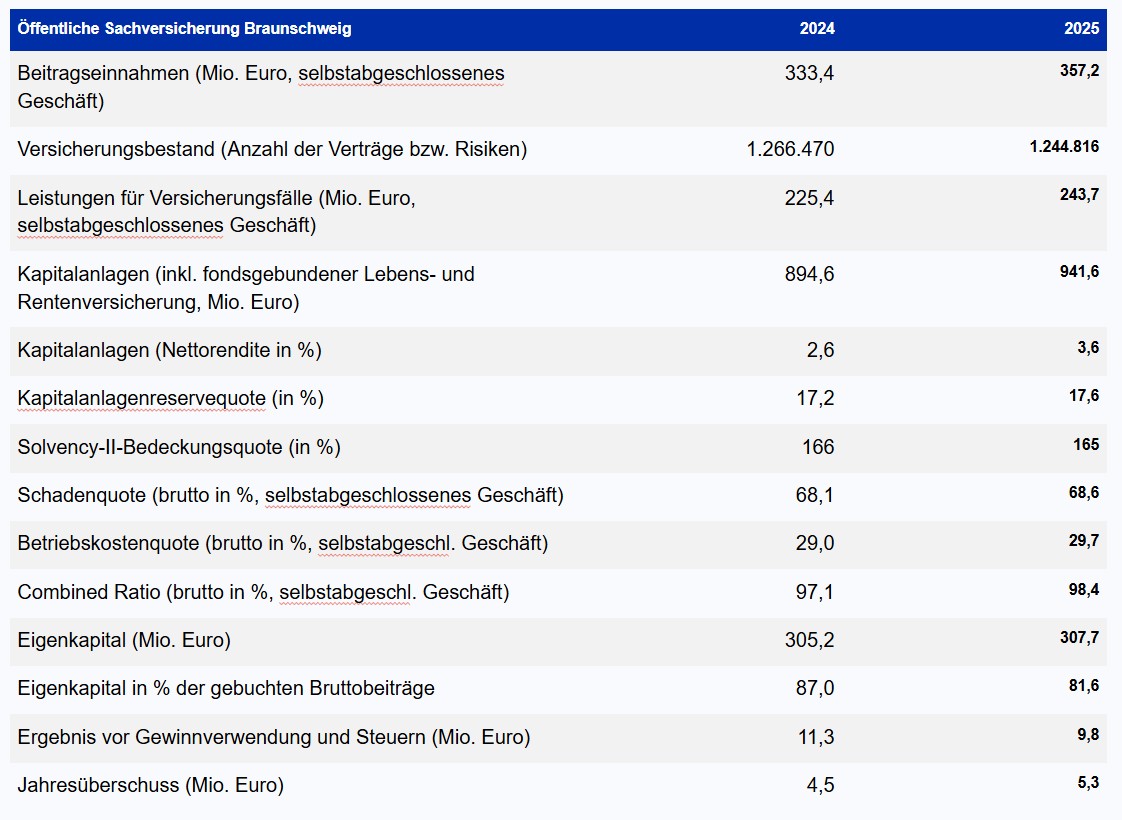Select value 894,6 for Kapitalanlagen 2024
The width and height of the screenshot is (1122, 820).
[809, 274]
